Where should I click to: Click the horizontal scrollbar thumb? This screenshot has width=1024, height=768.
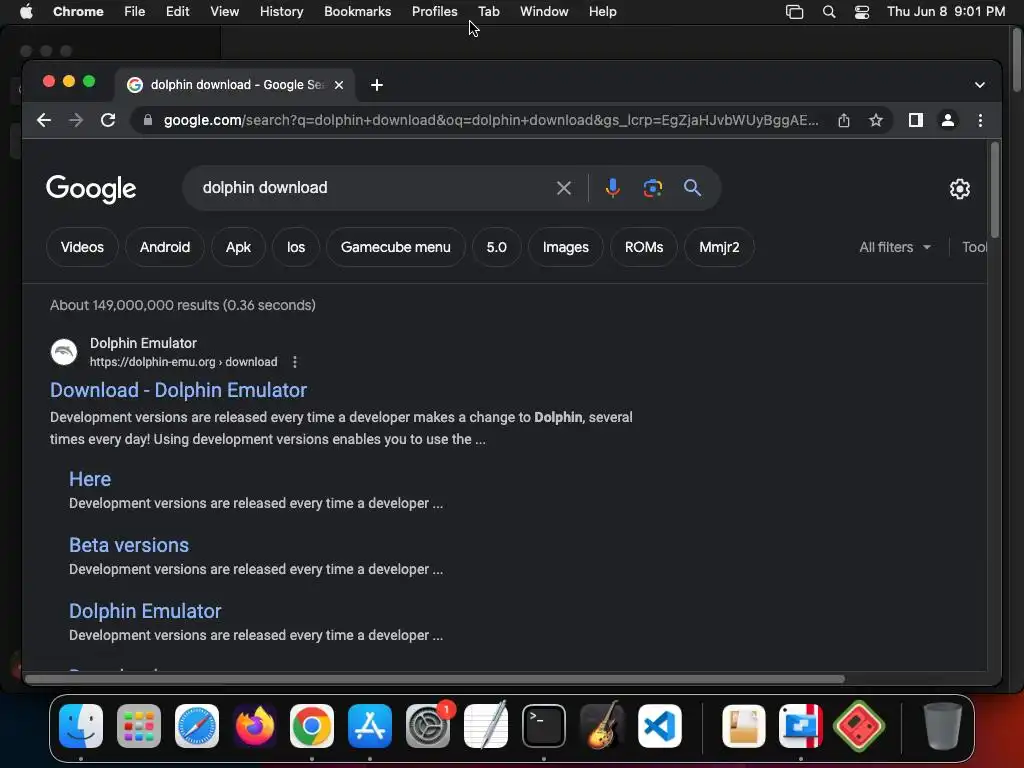point(434,679)
